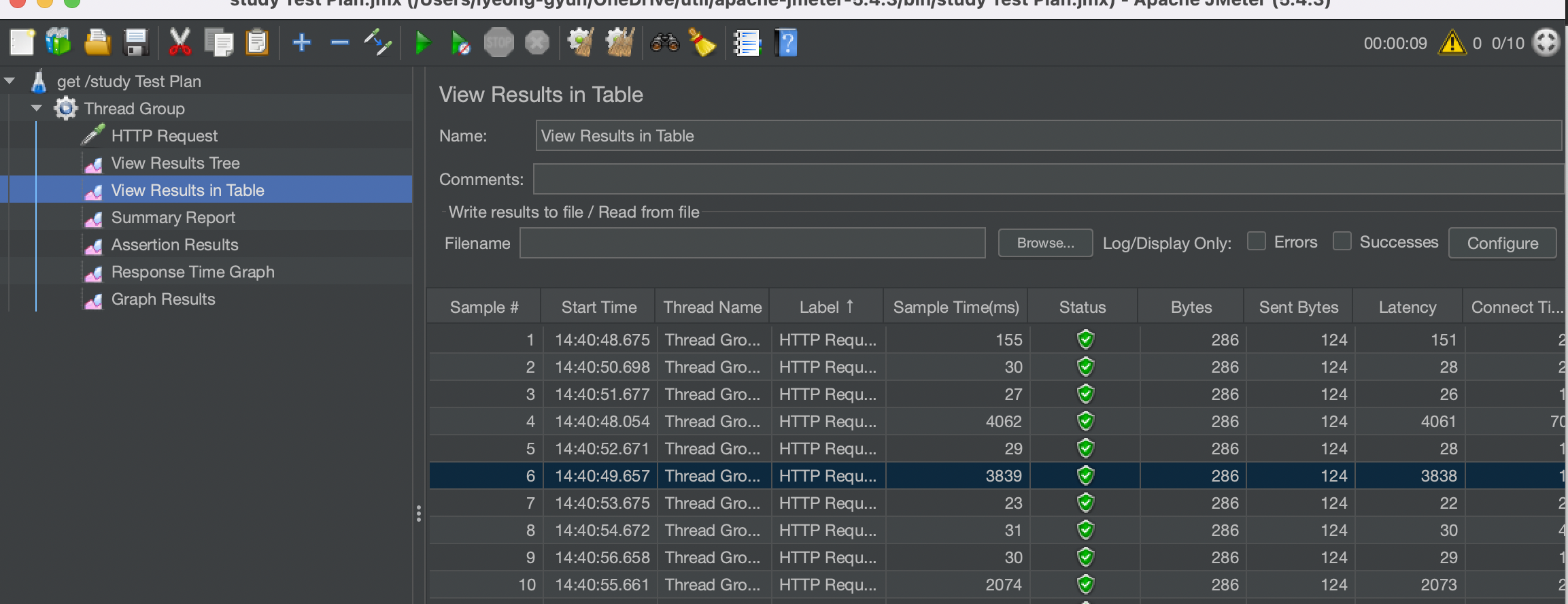Click the Search binoculars icon
Screen dimensions: 1568x604
tap(664, 44)
